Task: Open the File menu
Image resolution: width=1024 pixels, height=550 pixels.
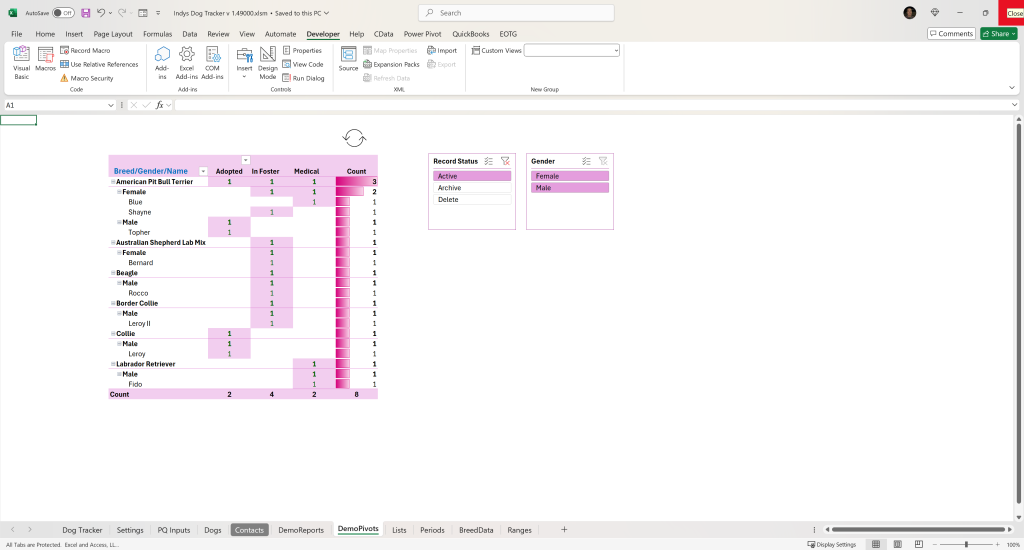Action: point(16,34)
